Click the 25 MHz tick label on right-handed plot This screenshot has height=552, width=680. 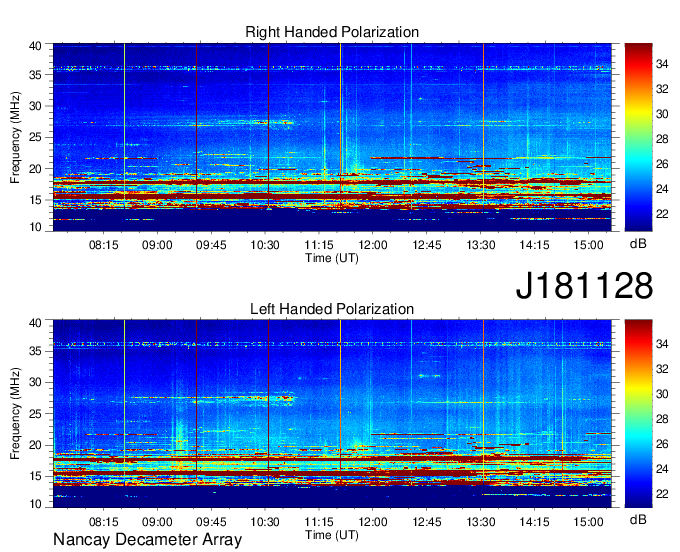coord(35,137)
